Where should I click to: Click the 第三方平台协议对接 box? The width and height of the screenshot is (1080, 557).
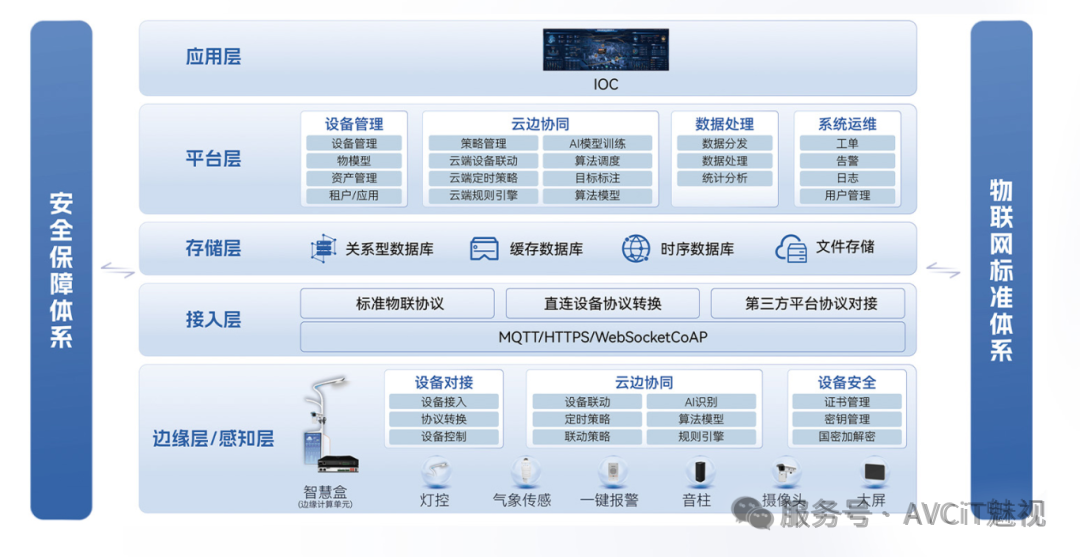(808, 304)
